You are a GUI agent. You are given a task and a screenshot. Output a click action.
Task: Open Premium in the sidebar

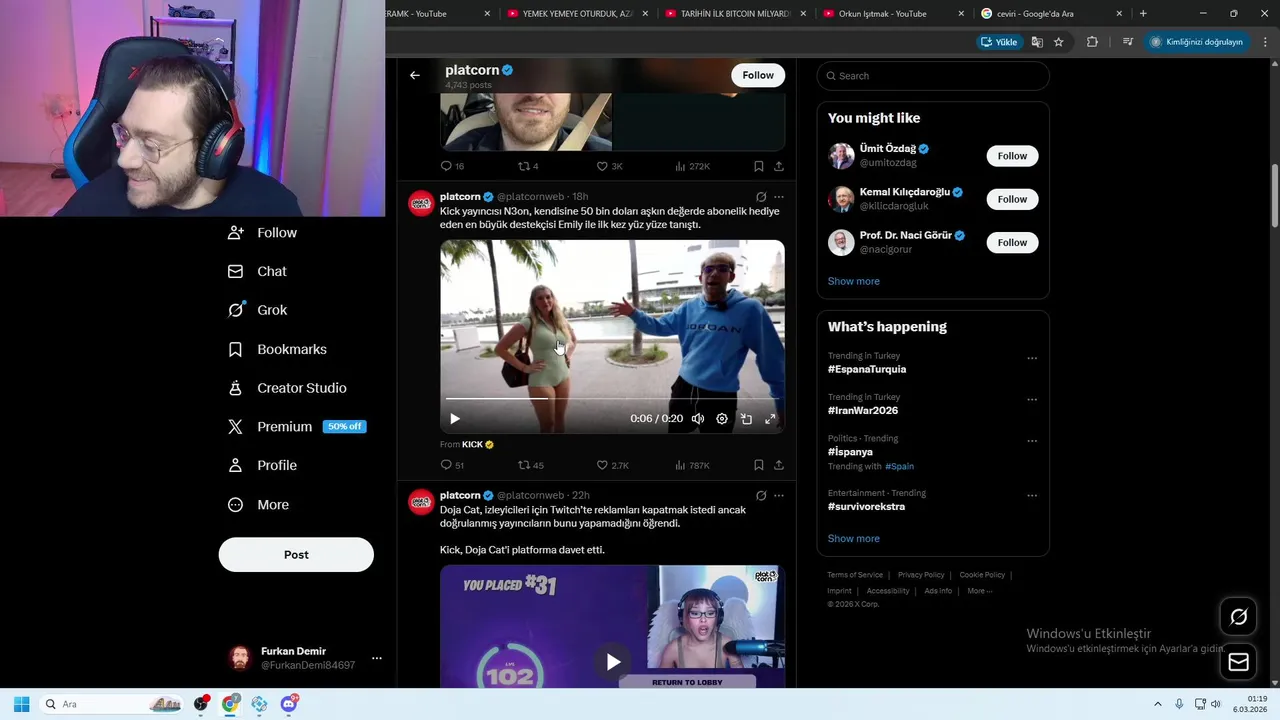[x=297, y=426]
